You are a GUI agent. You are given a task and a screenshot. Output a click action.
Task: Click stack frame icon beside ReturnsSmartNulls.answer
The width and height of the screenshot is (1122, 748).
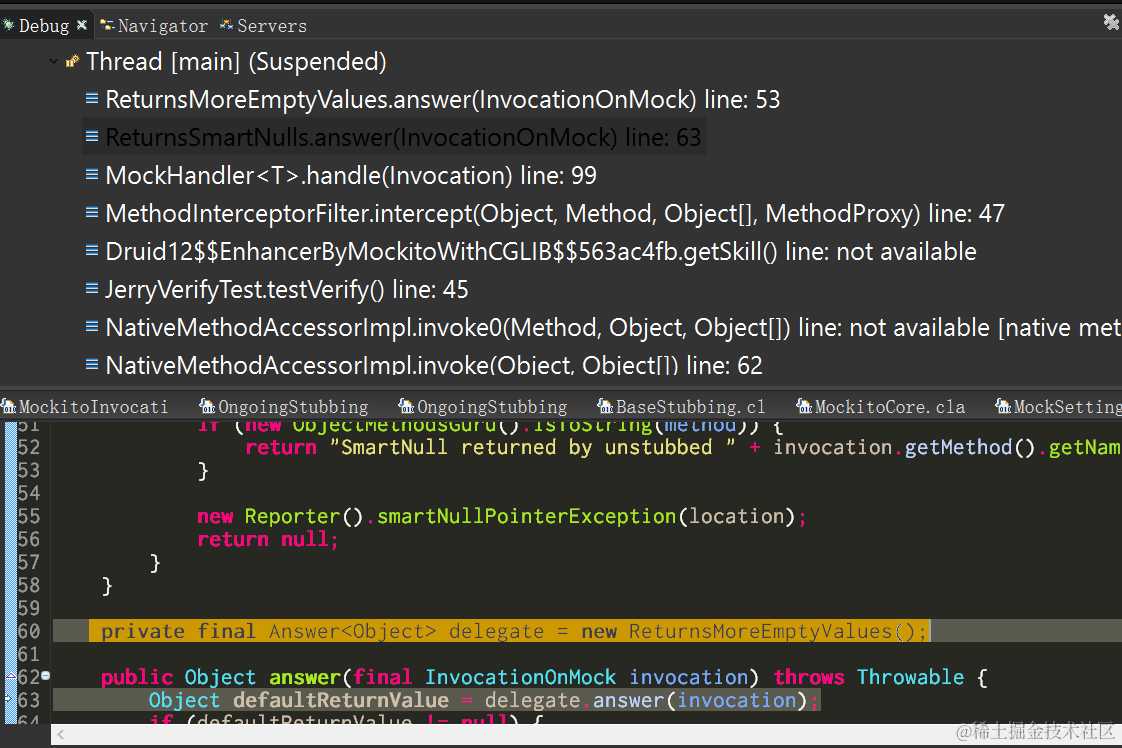(x=92, y=136)
